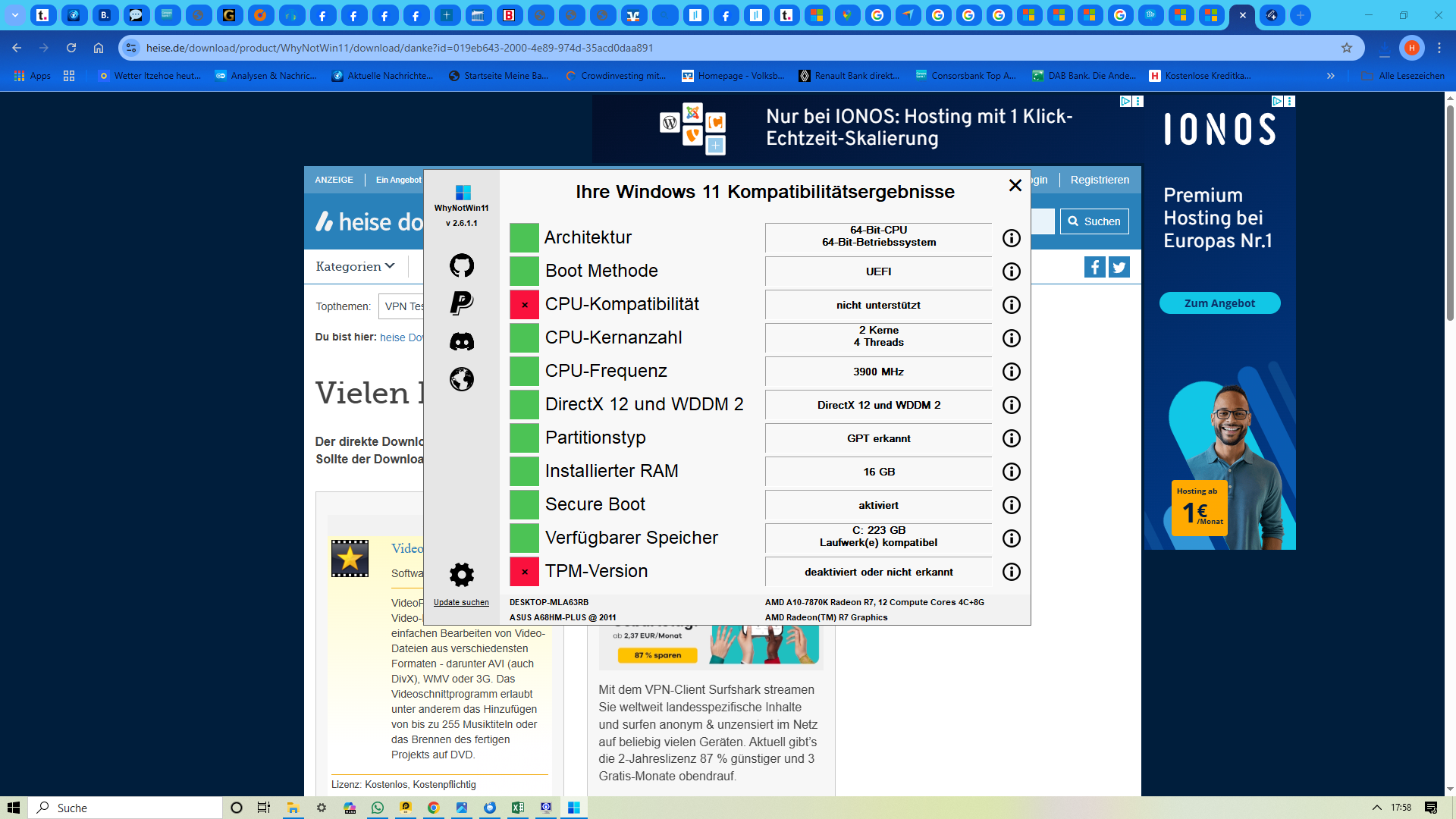
Task: Expand the hidden bookmarks overflow chevron
Action: 1330,76
